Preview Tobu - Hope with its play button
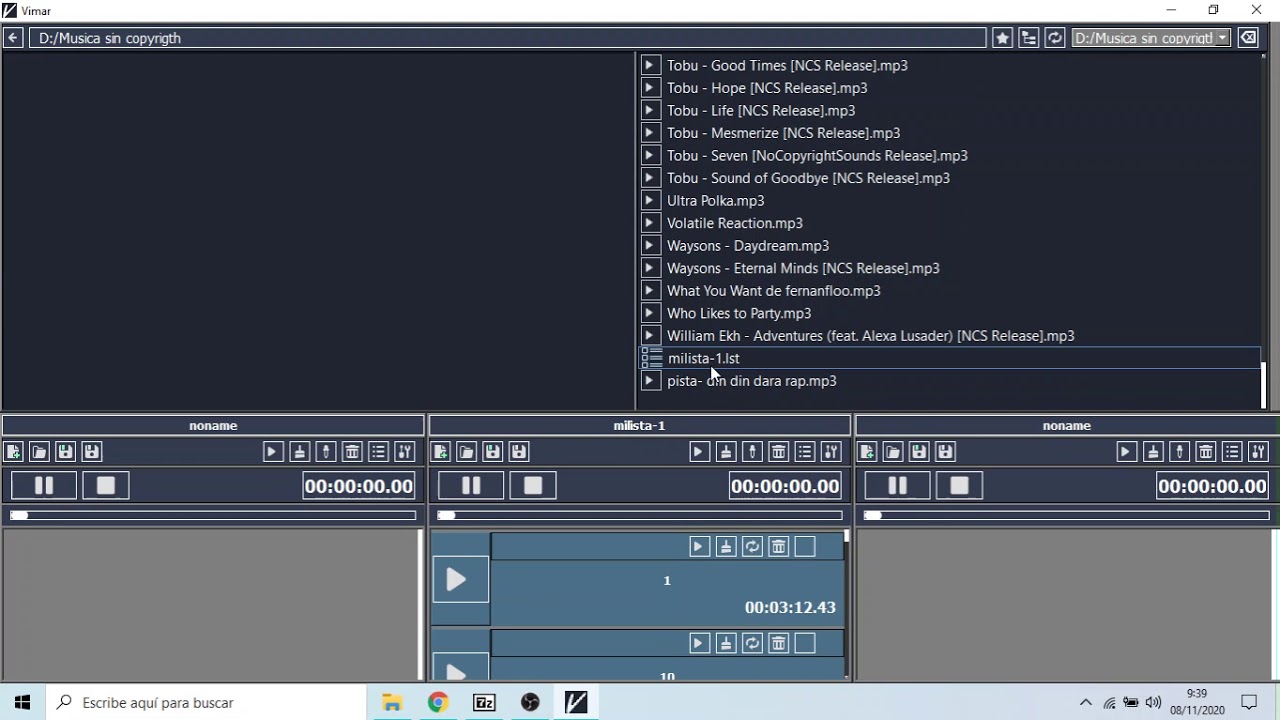 click(649, 88)
